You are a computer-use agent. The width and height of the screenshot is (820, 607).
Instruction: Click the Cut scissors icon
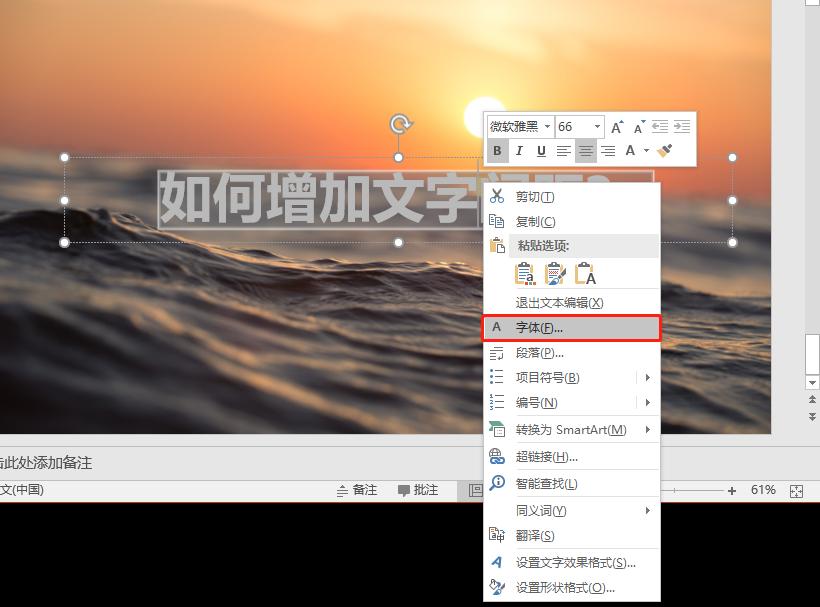[497, 197]
